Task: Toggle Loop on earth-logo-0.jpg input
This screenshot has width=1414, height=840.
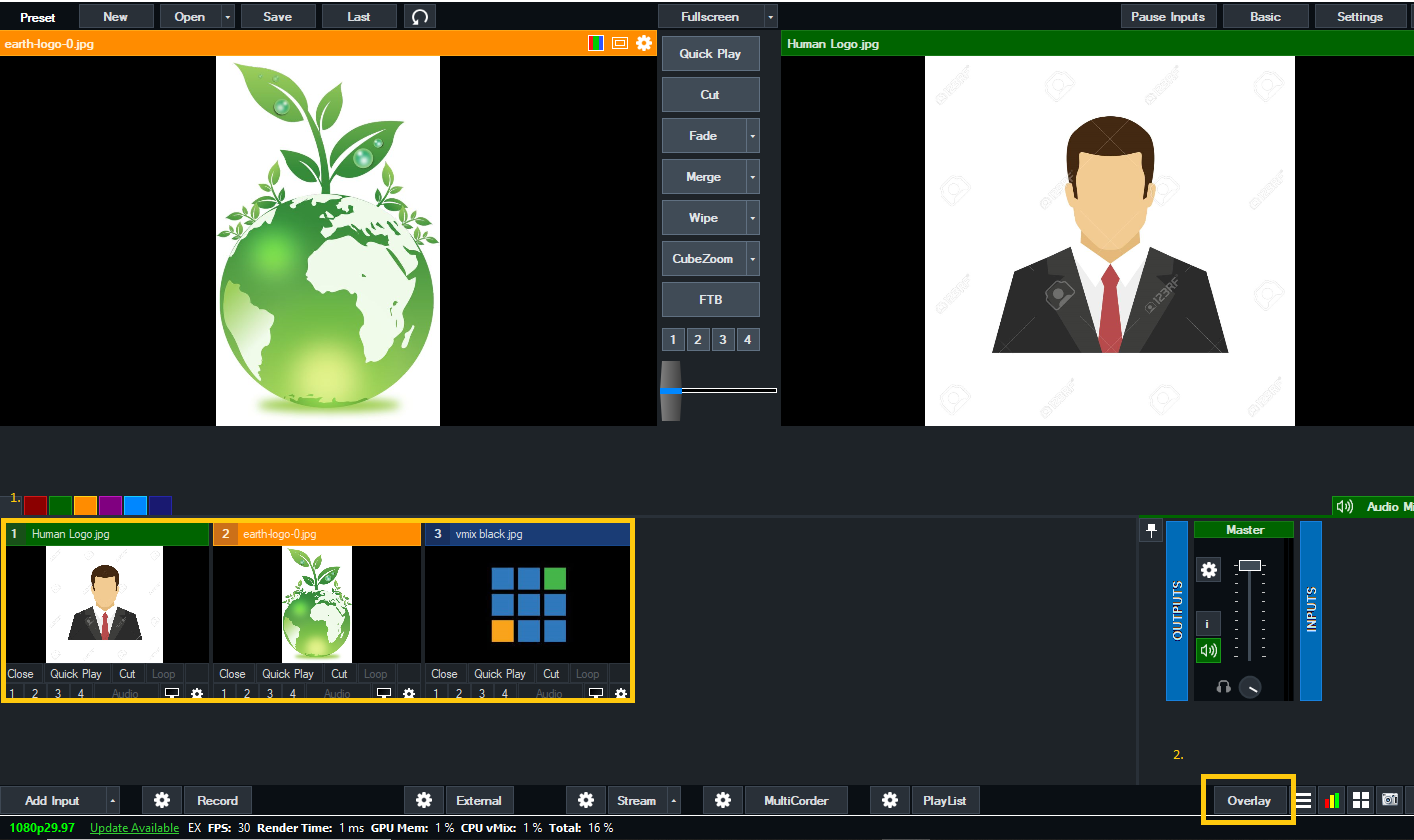Action: (375, 674)
